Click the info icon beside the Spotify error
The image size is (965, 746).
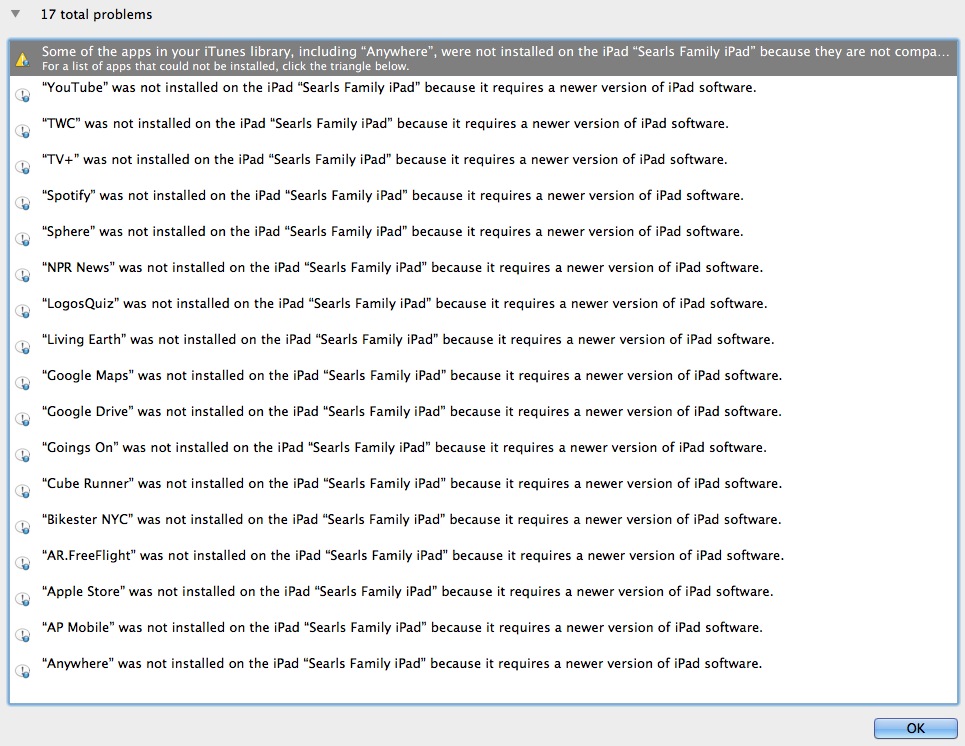click(x=22, y=203)
